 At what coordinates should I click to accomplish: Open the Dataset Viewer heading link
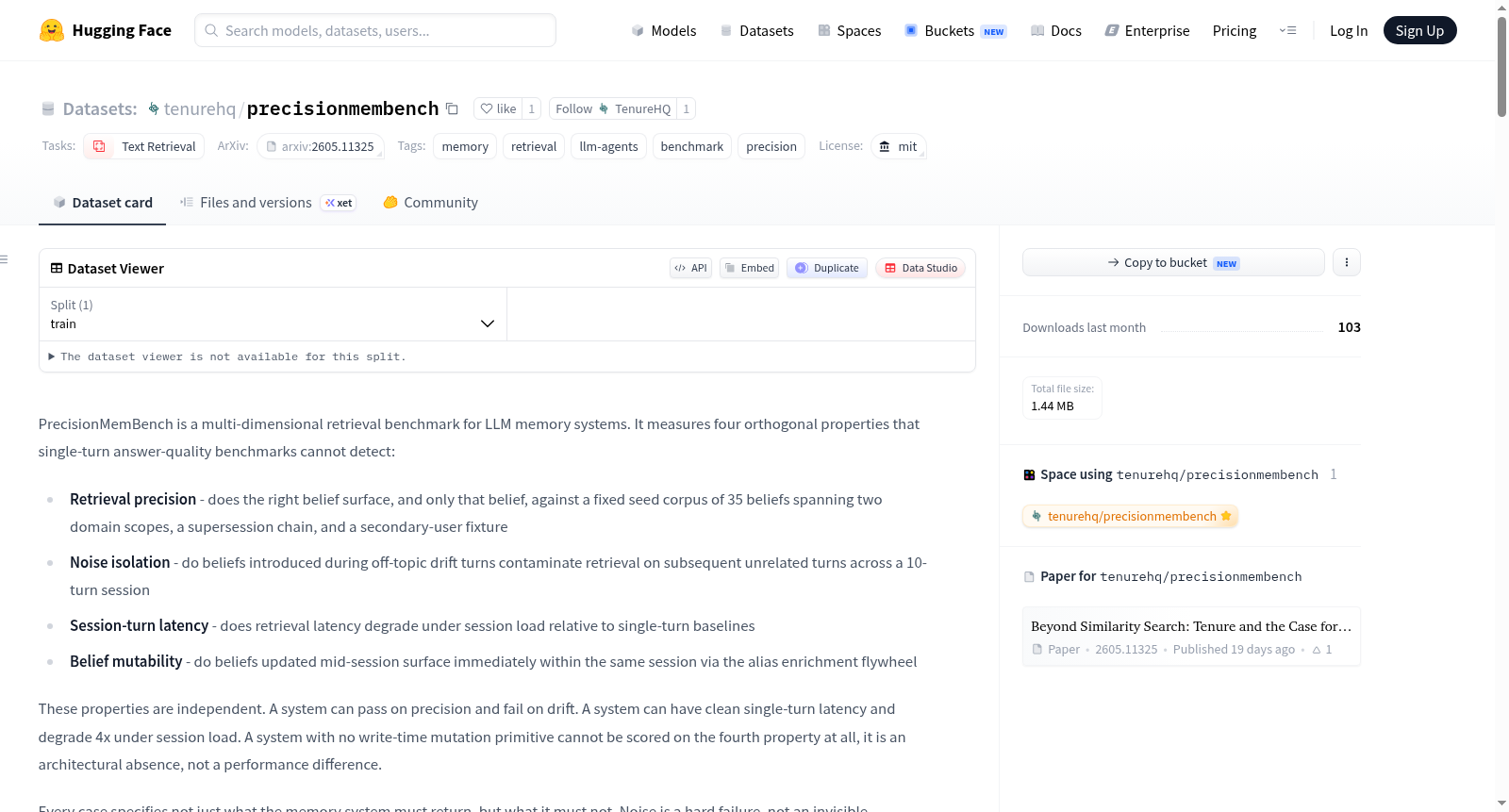(x=108, y=269)
